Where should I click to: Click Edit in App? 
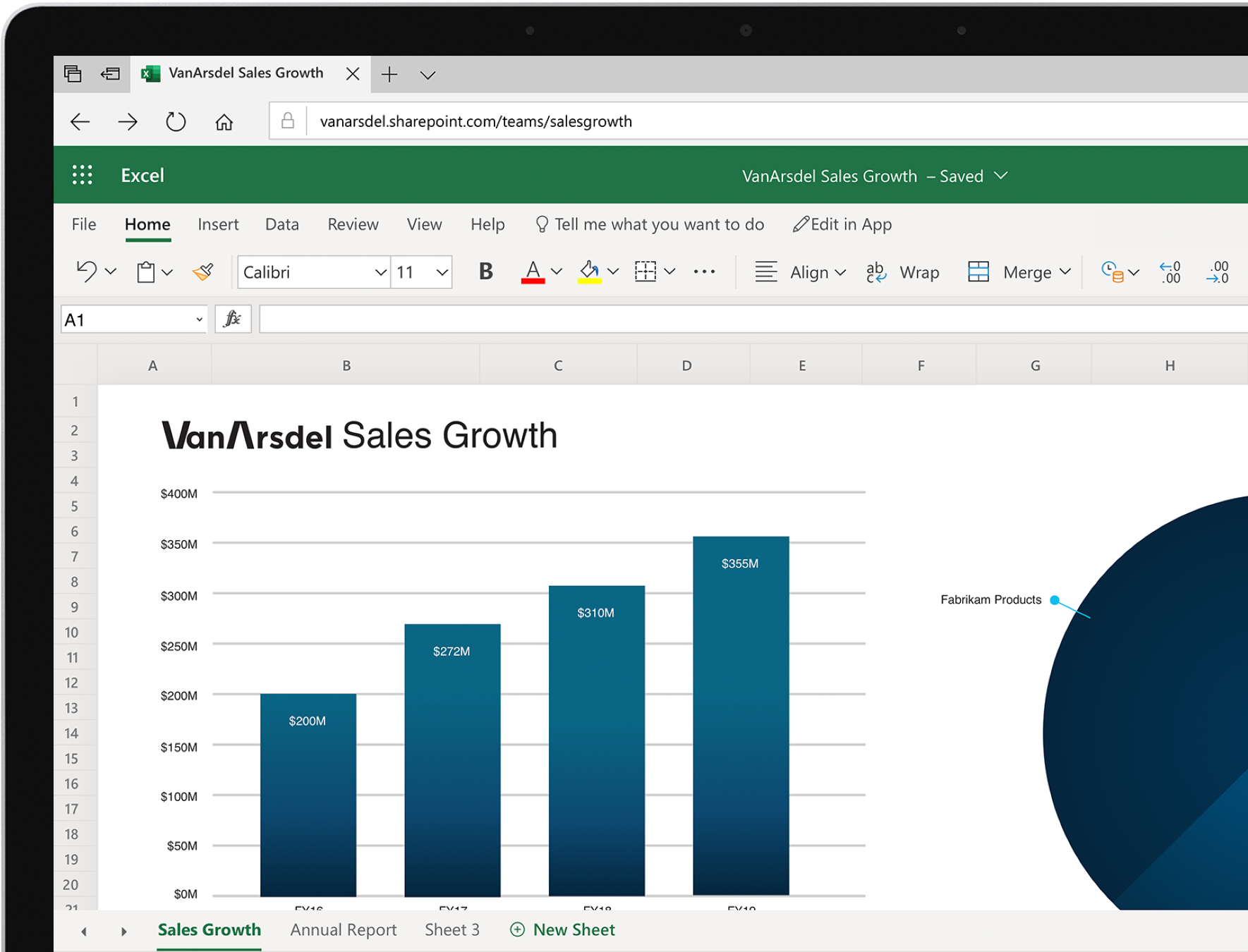[x=842, y=224]
